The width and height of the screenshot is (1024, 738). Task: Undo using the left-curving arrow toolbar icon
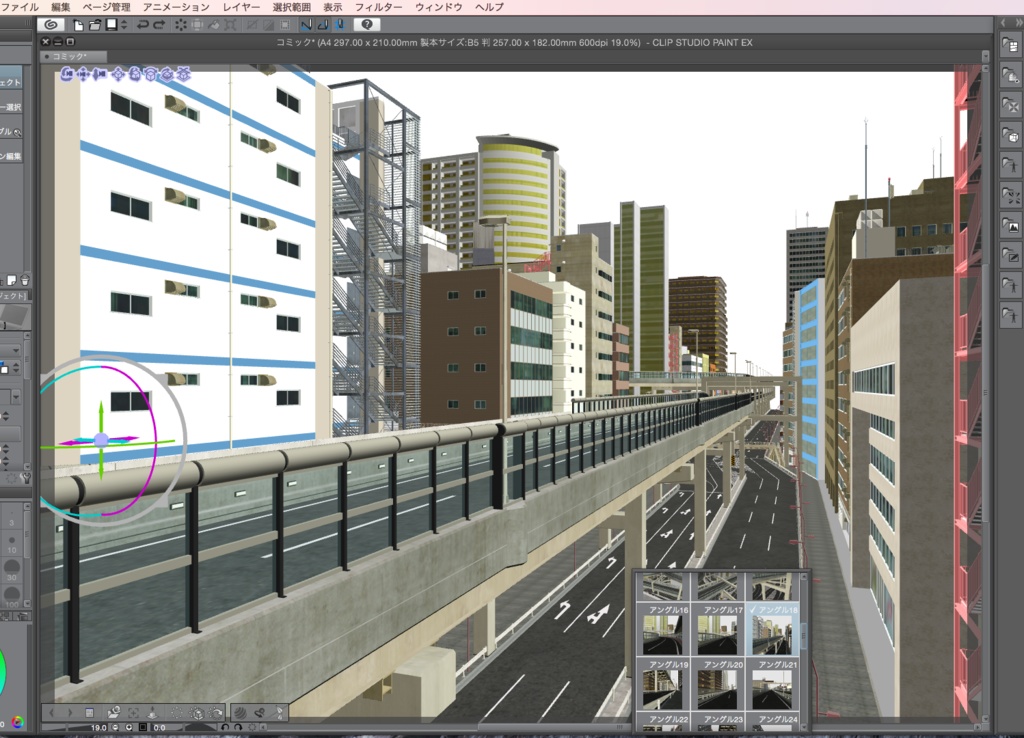coord(143,23)
